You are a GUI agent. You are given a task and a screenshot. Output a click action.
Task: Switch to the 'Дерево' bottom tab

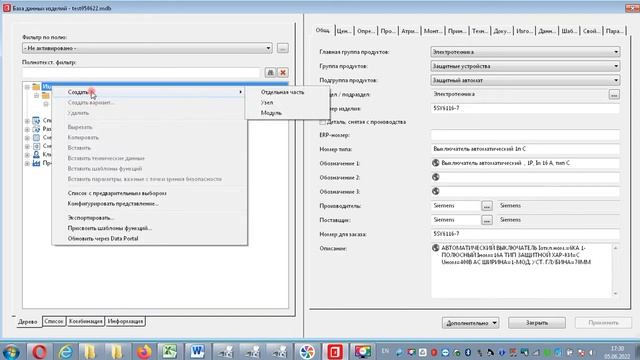[28, 322]
